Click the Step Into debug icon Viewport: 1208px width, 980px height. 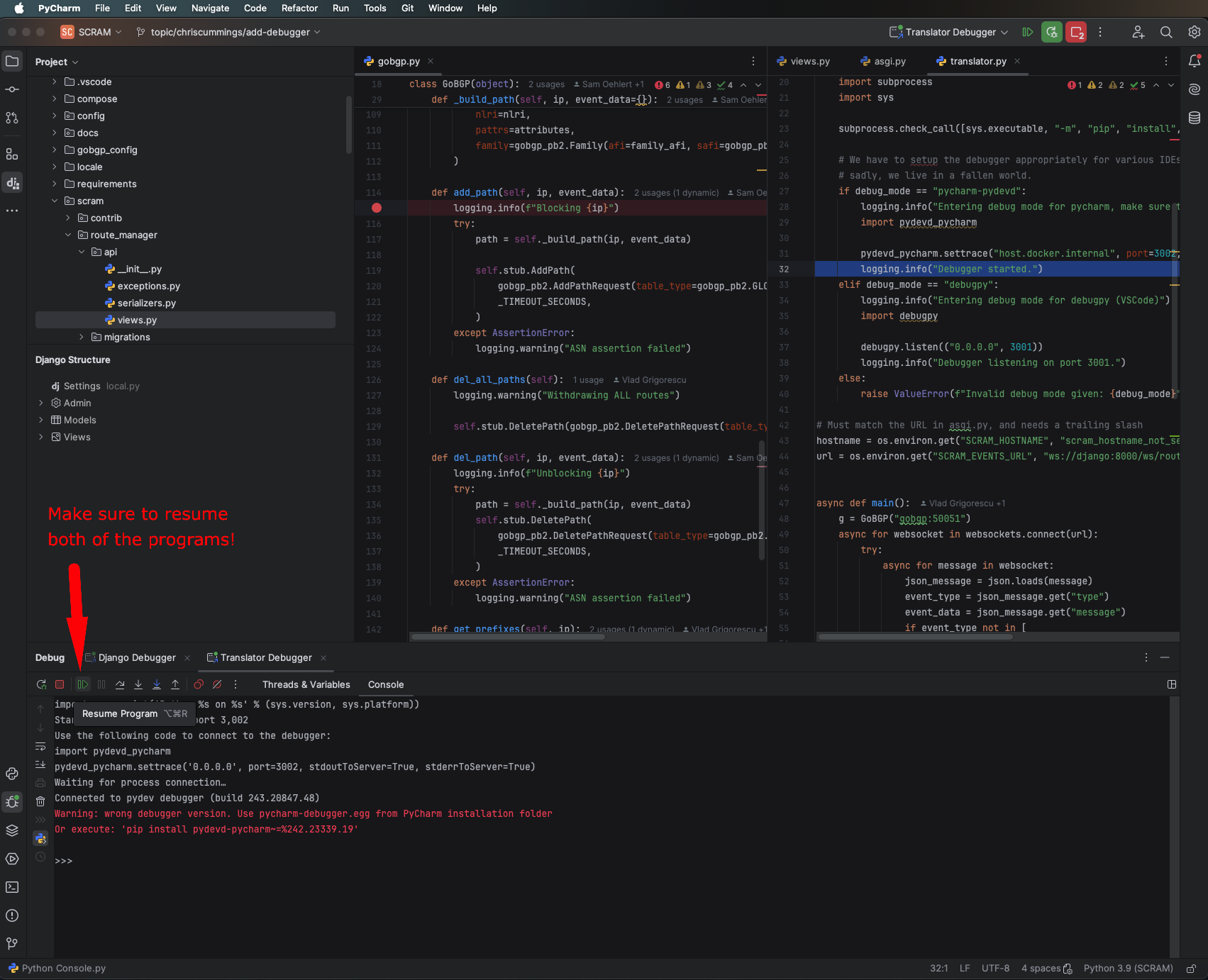(138, 684)
